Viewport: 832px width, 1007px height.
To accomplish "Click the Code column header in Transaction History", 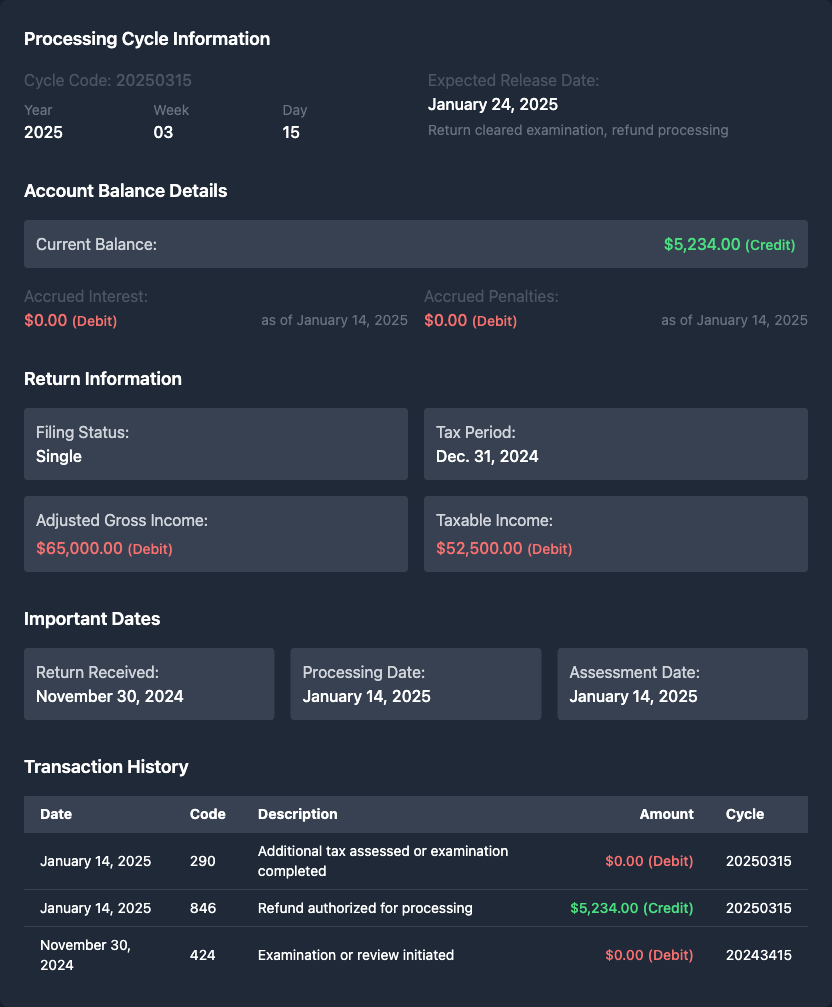I will coord(207,814).
